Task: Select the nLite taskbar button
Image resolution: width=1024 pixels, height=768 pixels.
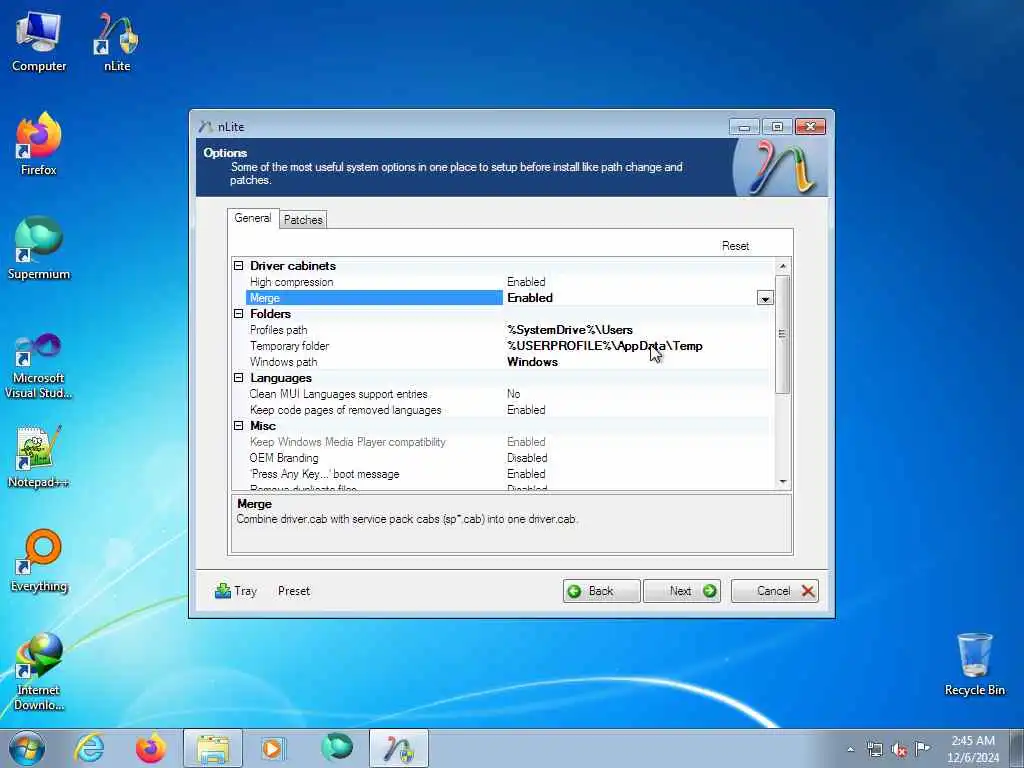Action: coord(398,748)
